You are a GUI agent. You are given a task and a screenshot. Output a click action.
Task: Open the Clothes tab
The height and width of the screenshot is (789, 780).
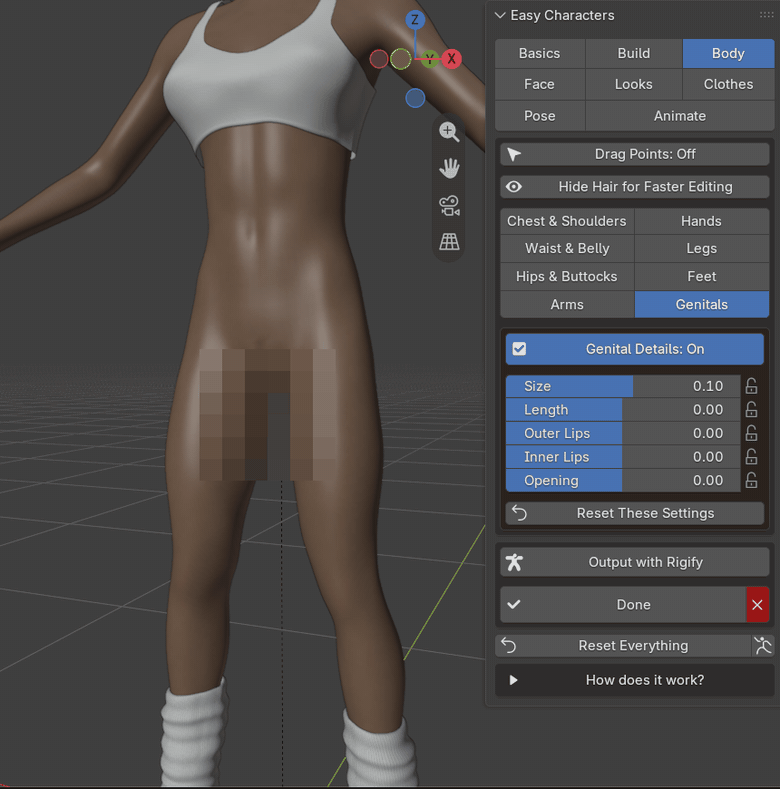tap(728, 84)
